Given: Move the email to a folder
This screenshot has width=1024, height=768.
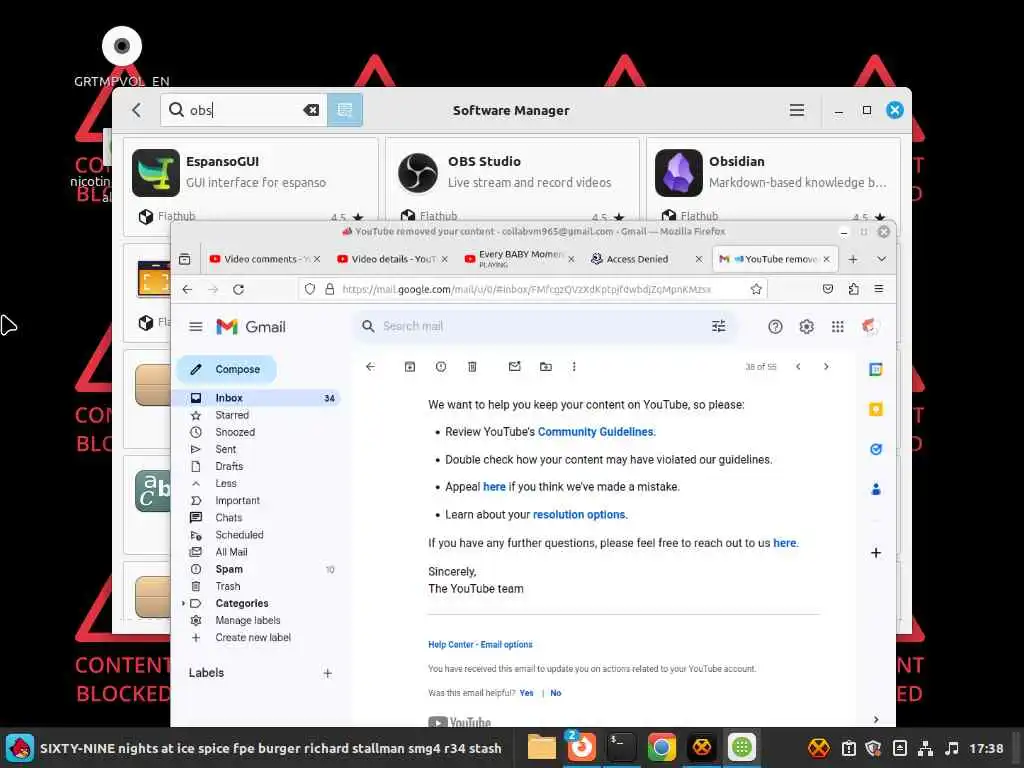Looking at the screenshot, I should pyautogui.click(x=546, y=367).
